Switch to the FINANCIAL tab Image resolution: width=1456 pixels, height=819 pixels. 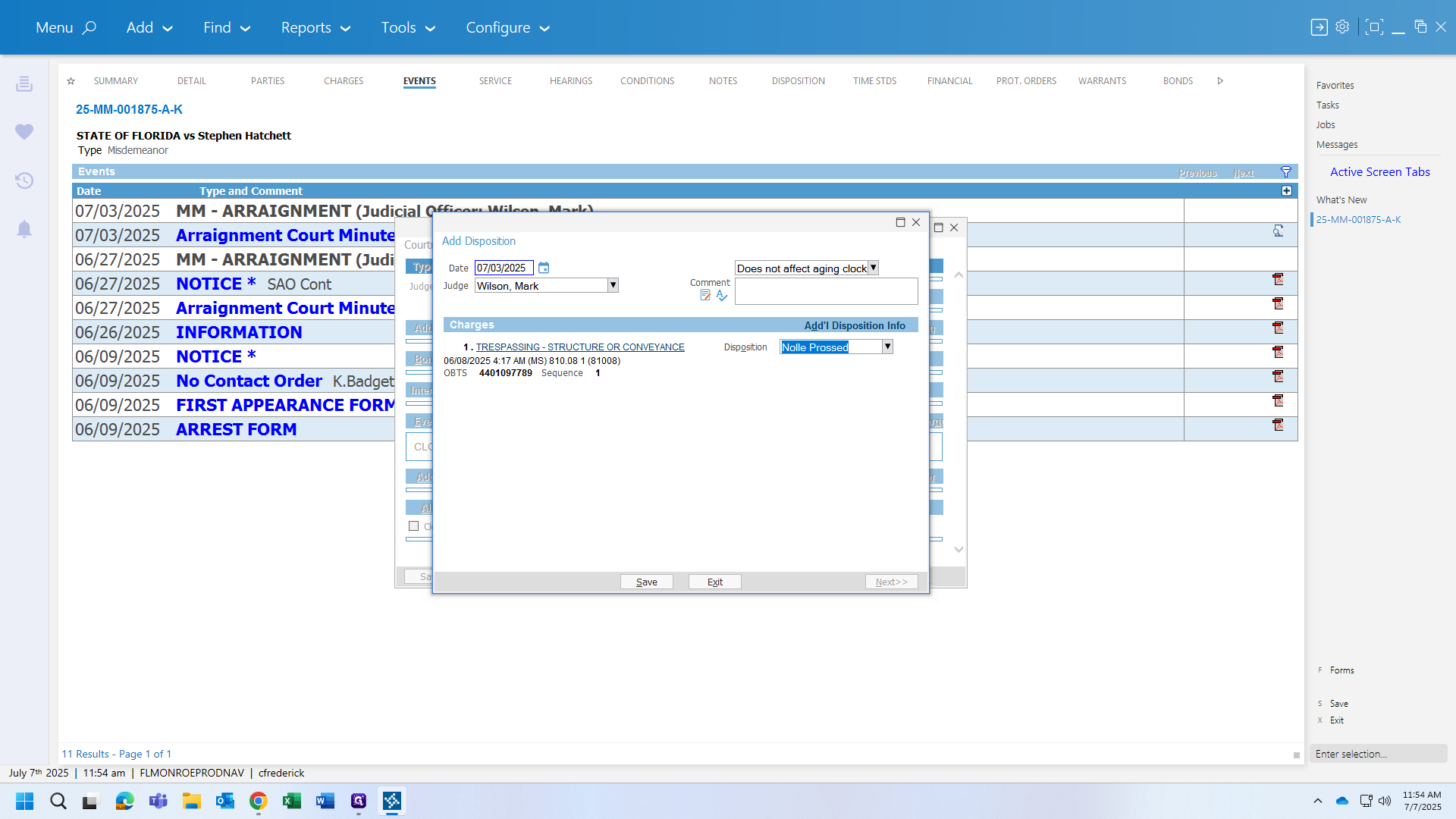(x=949, y=81)
